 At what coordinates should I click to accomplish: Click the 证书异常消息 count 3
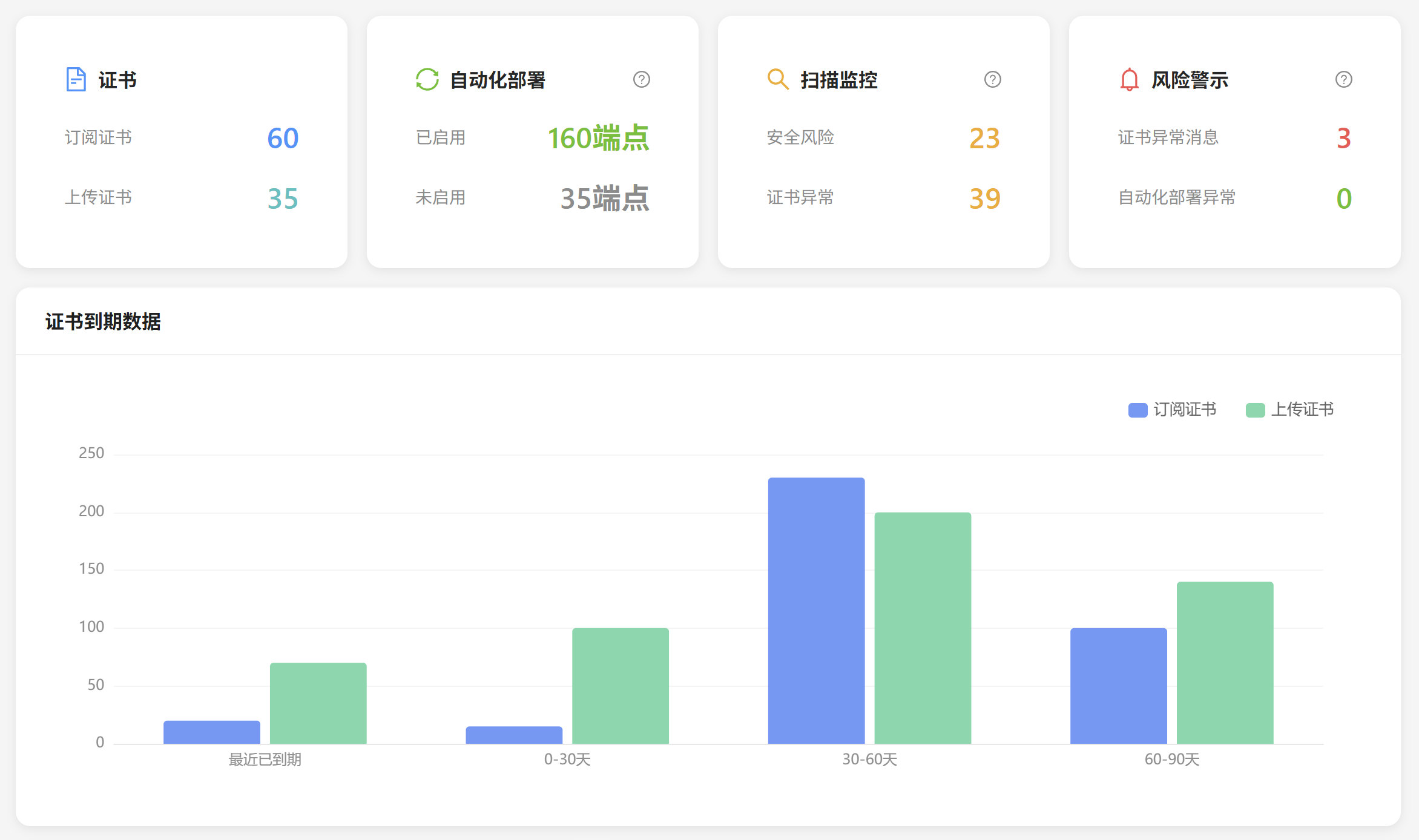pyautogui.click(x=1343, y=139)
